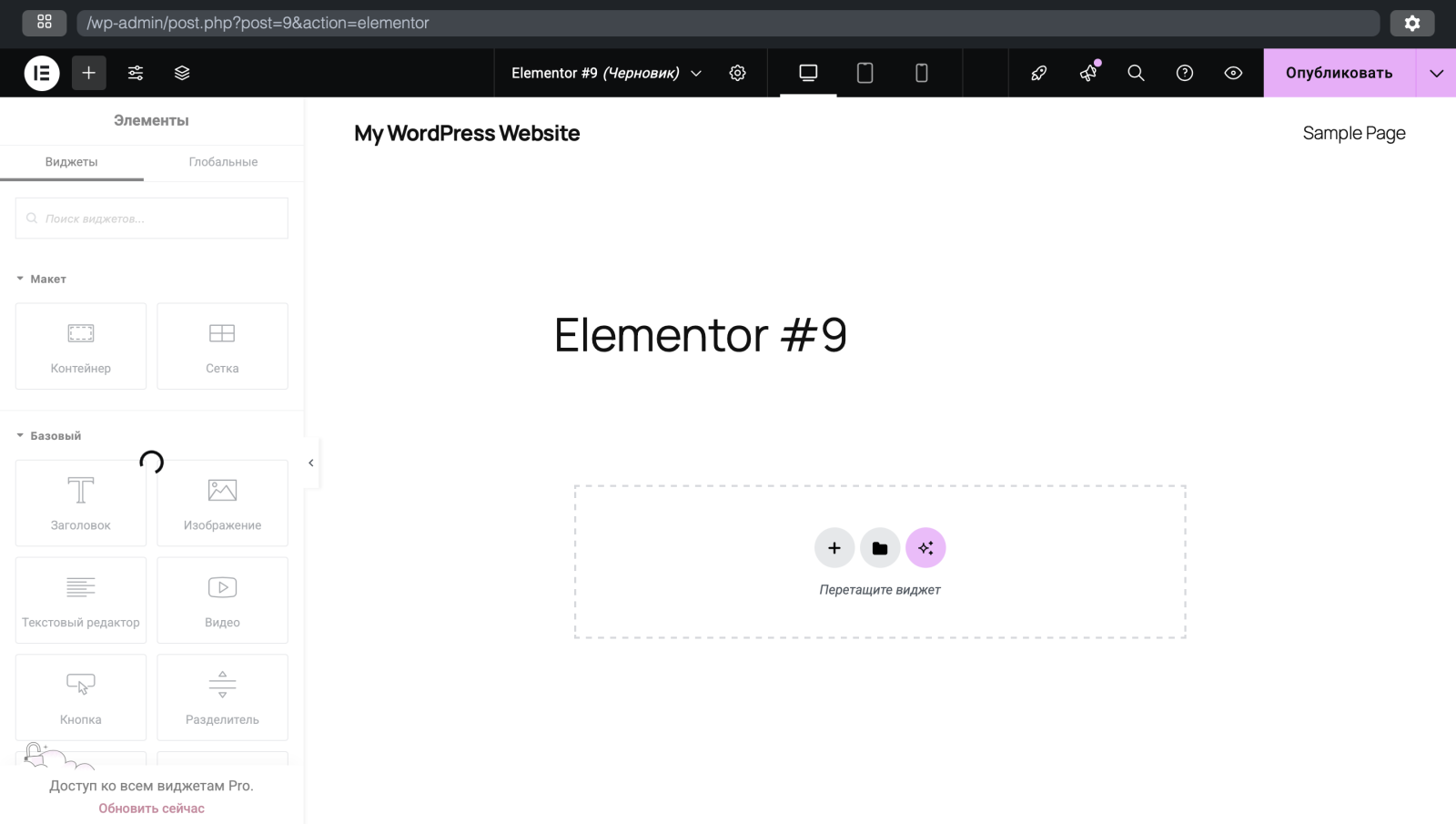Click the Опубликовать button
This screenshot has width=1456, height=824.
(1339, 73)
